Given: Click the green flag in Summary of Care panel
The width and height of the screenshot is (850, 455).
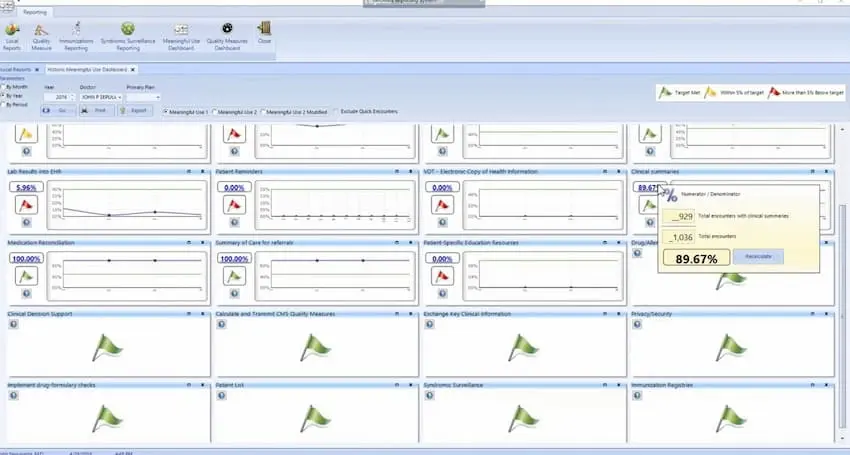Looking at the screenshot, I should (234, 276).
